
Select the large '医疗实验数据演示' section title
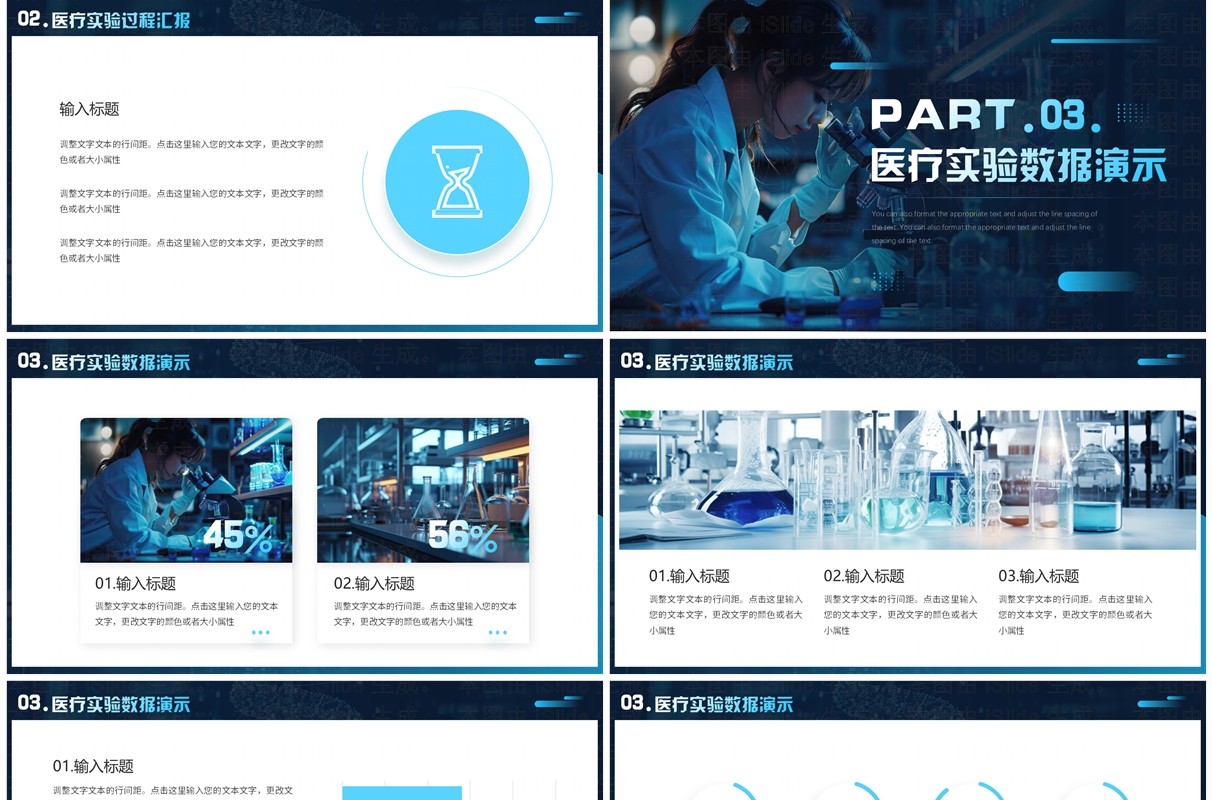(1018, 166)
